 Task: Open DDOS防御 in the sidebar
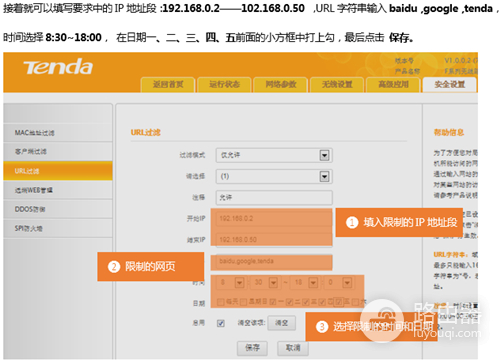pyautogui.click(x=58, y=209)
